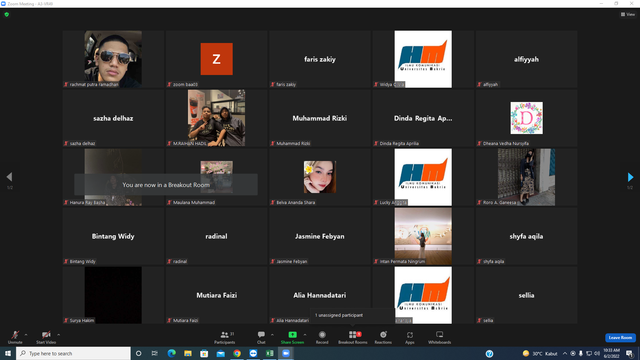The height and width of the screenshot is (360, 640).
Task: Click the 'You are now in a Breakout Room' banner
Action: click(x=166, y=184)
